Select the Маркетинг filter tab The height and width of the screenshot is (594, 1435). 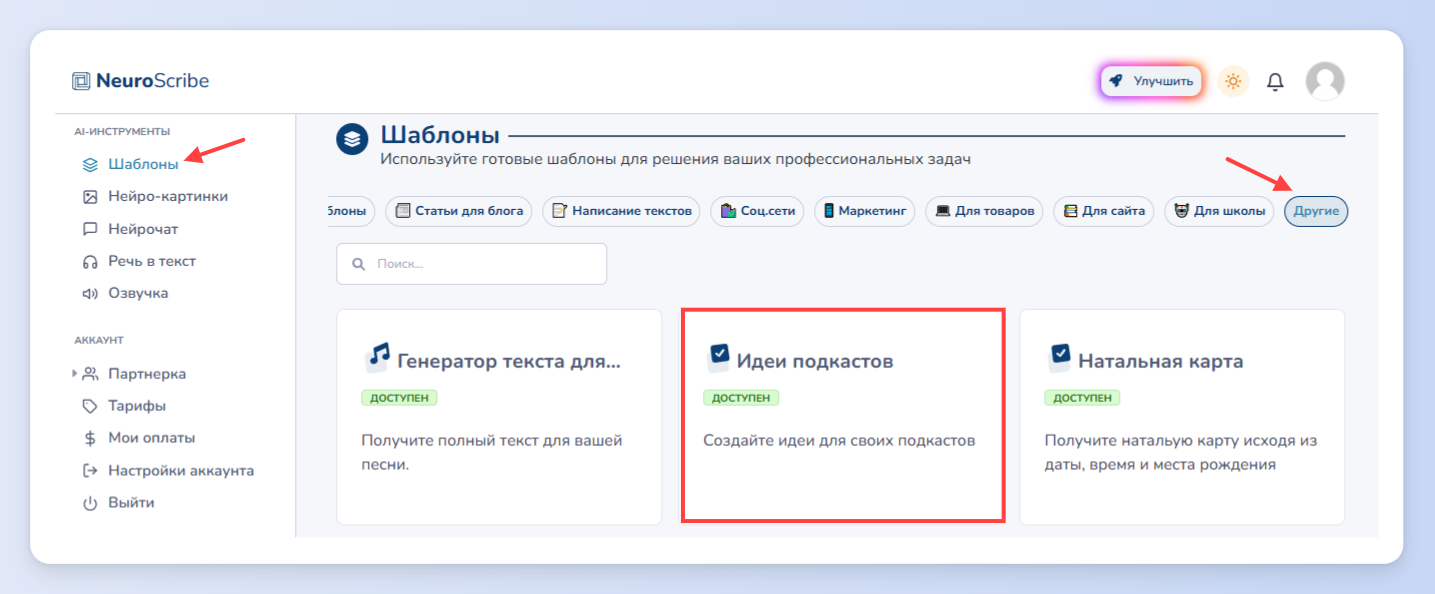point(864,211)
